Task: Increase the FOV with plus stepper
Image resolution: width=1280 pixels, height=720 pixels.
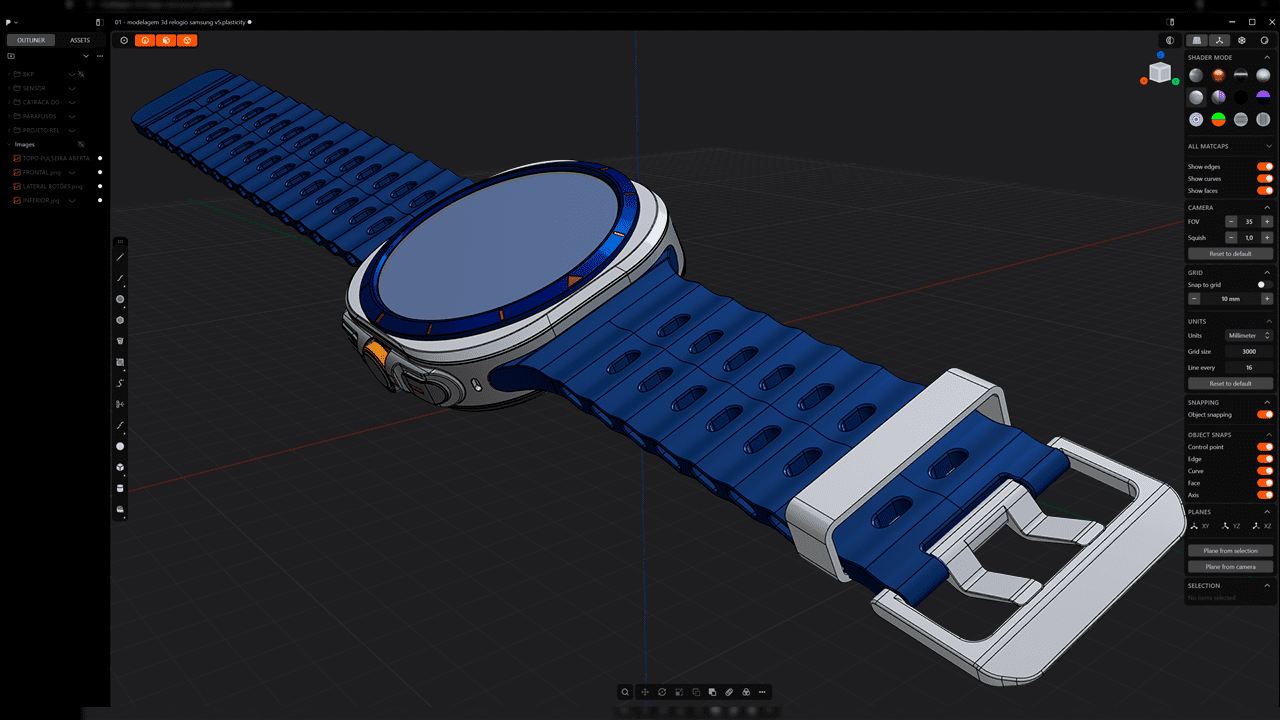Action: [x=1267, y=221]
